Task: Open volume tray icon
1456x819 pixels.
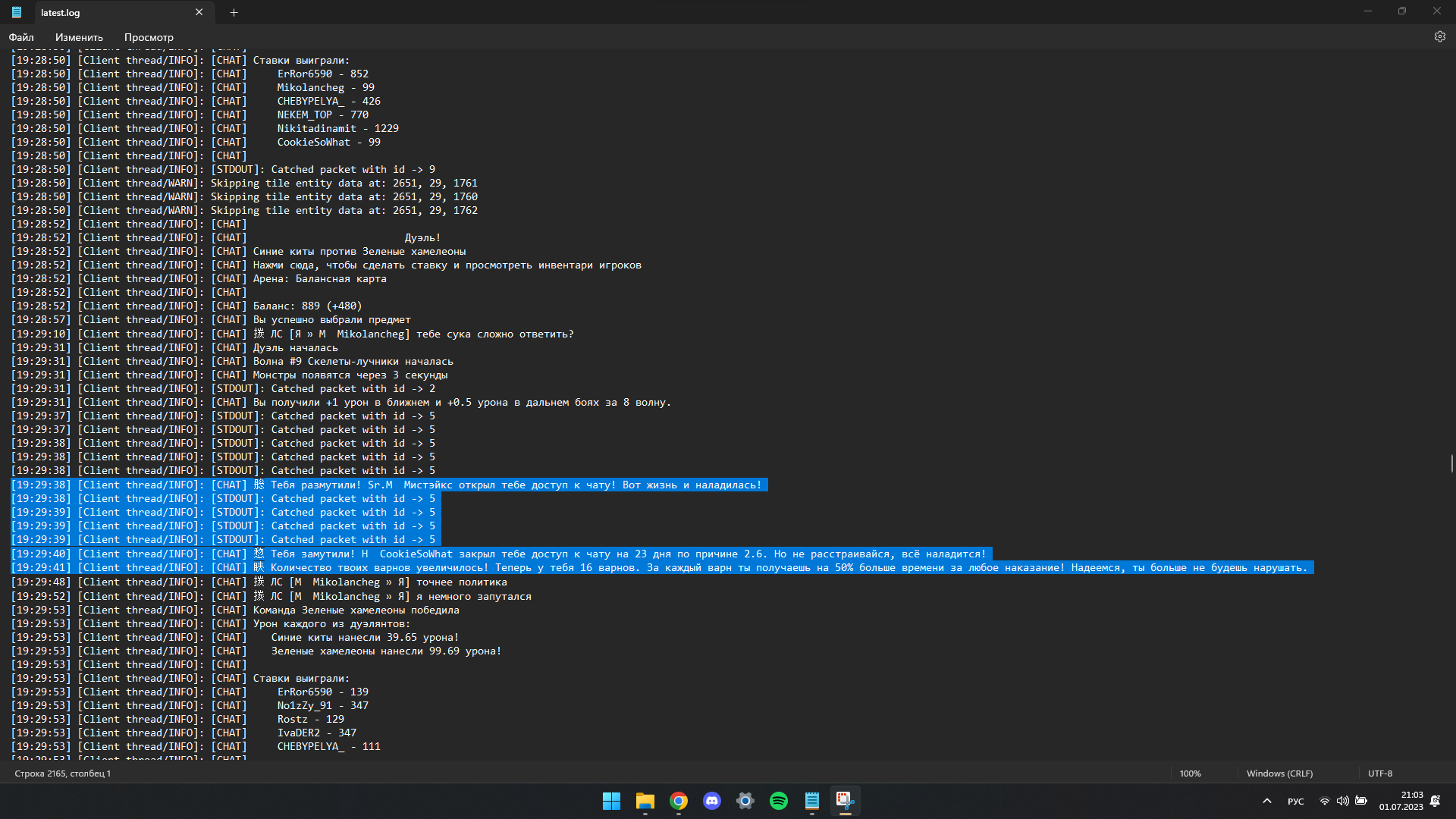Action: pos(1343,801)
